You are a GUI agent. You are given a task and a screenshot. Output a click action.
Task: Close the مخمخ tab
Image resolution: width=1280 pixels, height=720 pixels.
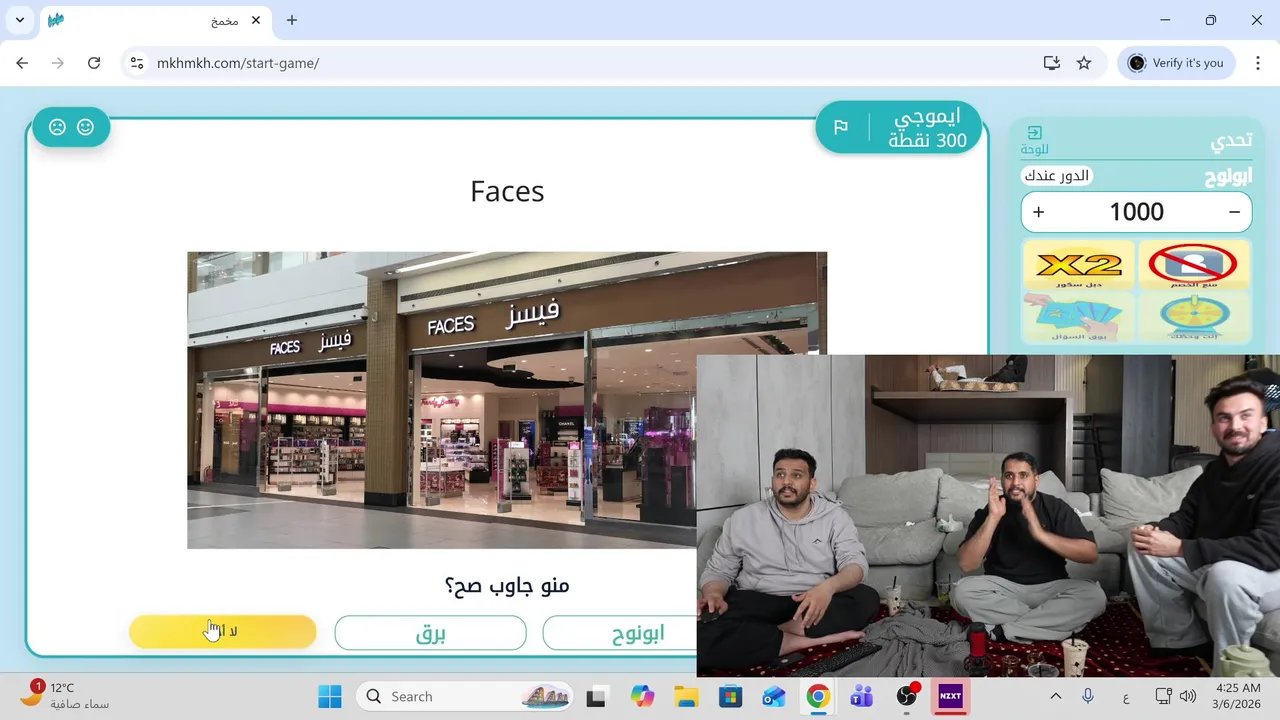click(256, 20)
